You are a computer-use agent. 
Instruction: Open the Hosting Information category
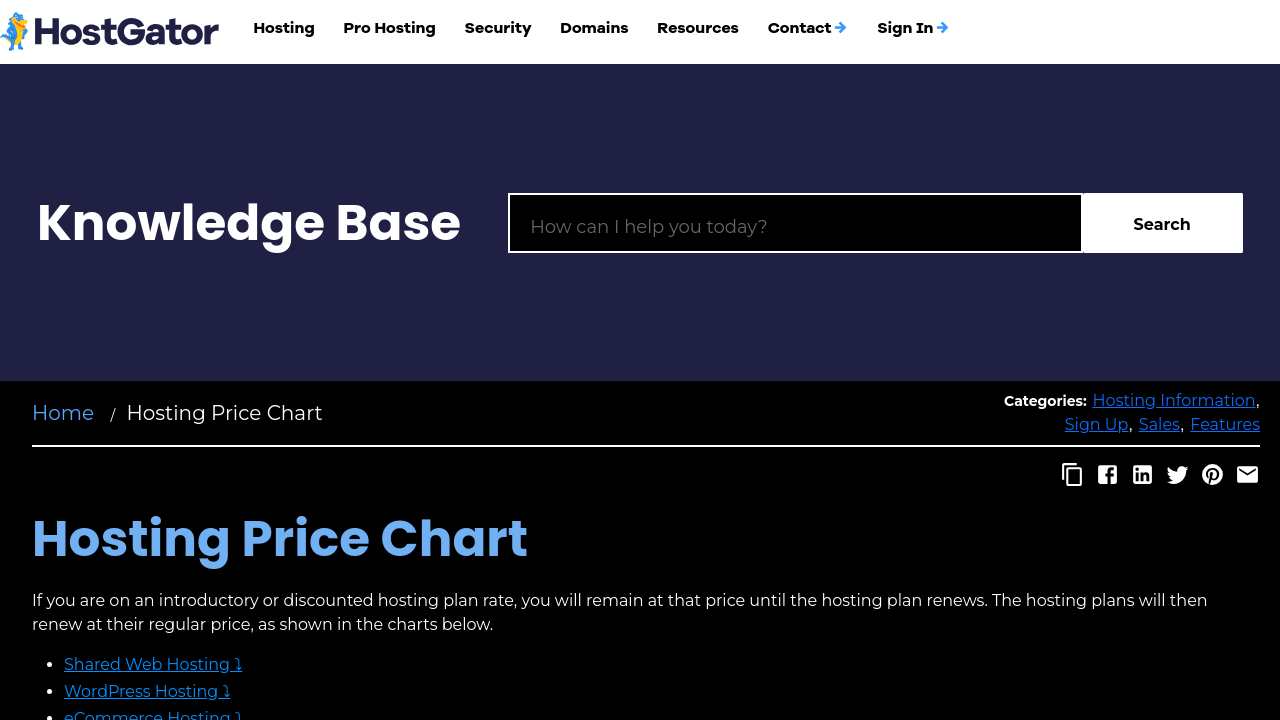(1173, 400)
